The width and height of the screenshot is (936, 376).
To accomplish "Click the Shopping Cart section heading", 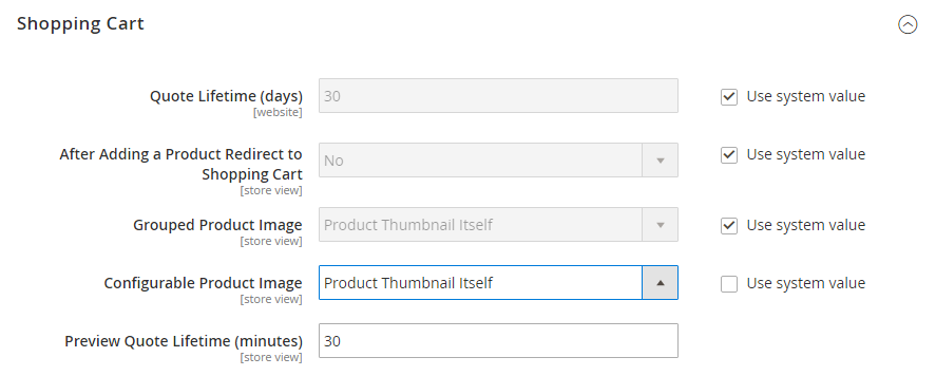I will [81, 24].
